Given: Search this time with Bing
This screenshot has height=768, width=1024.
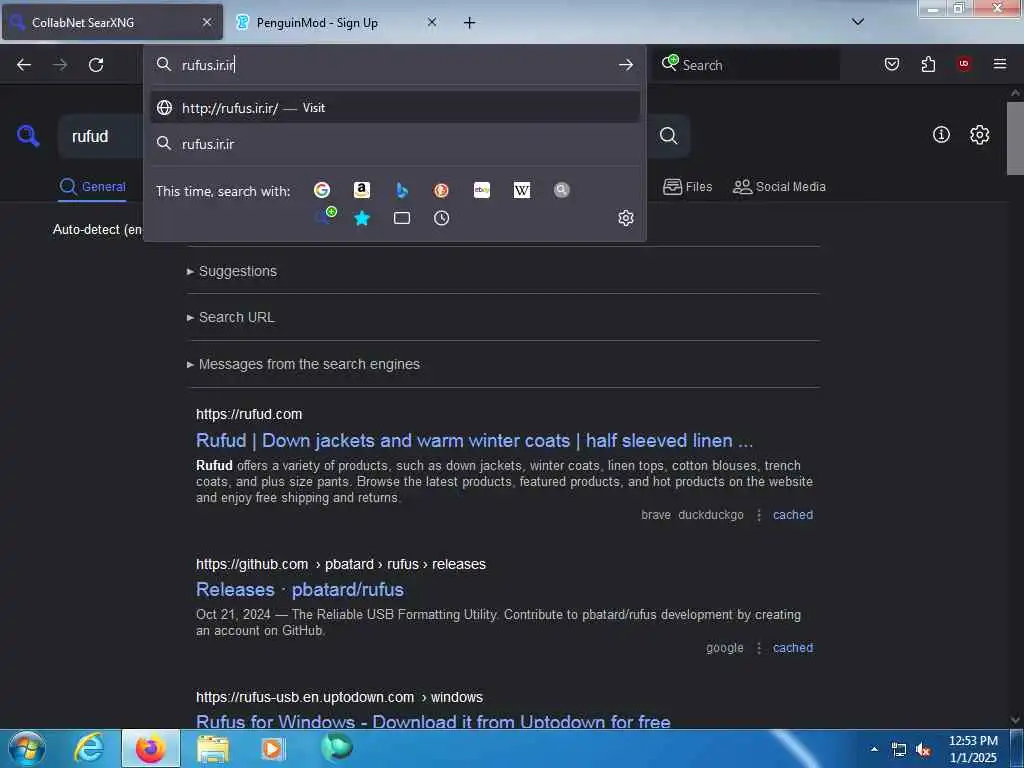Looking at the screenshot, I should [x=402, y=190].
